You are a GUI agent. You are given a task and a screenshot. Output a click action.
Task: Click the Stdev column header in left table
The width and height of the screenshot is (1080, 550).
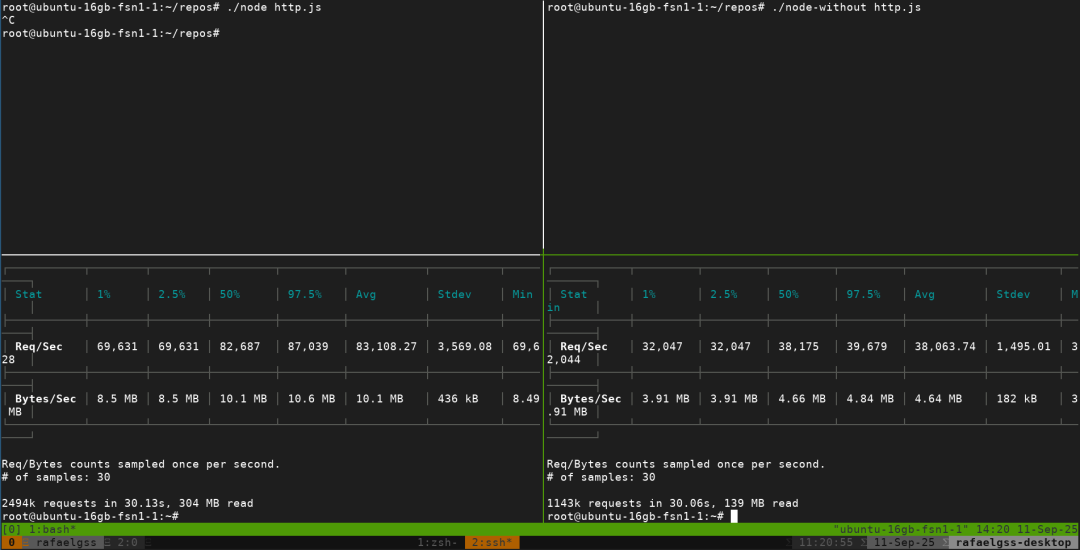[x=455, y=294]
